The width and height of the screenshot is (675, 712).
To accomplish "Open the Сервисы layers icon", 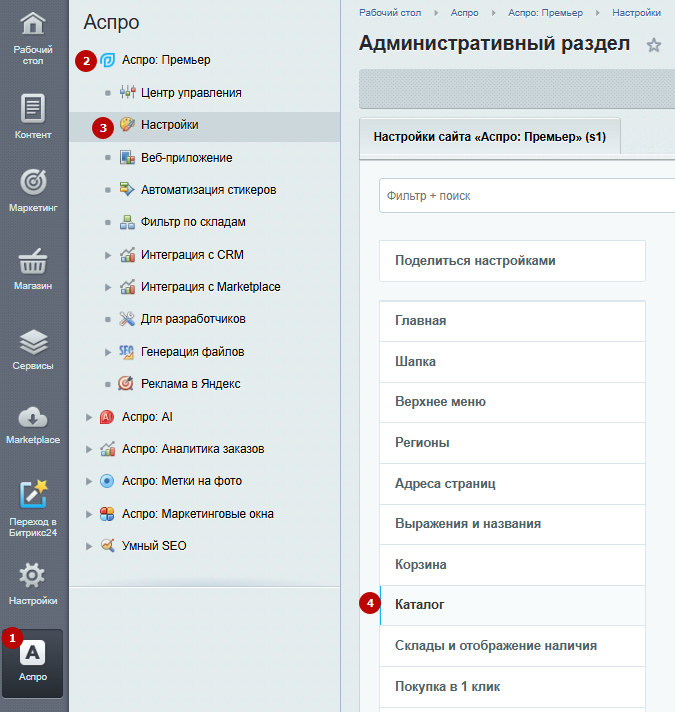I will point(33,342).
